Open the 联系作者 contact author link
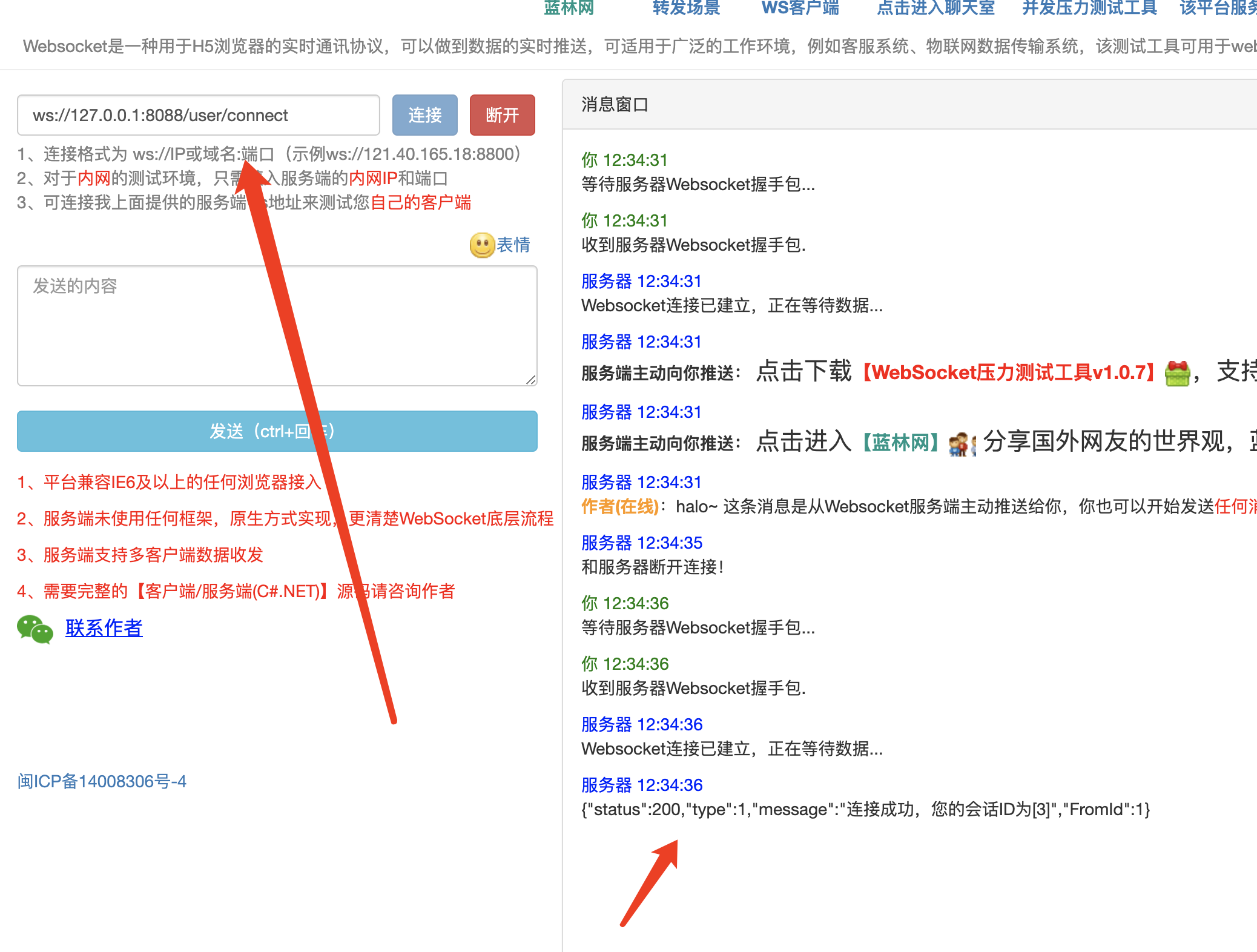This screenshot has width=1257, height=952. click(104, 628)
